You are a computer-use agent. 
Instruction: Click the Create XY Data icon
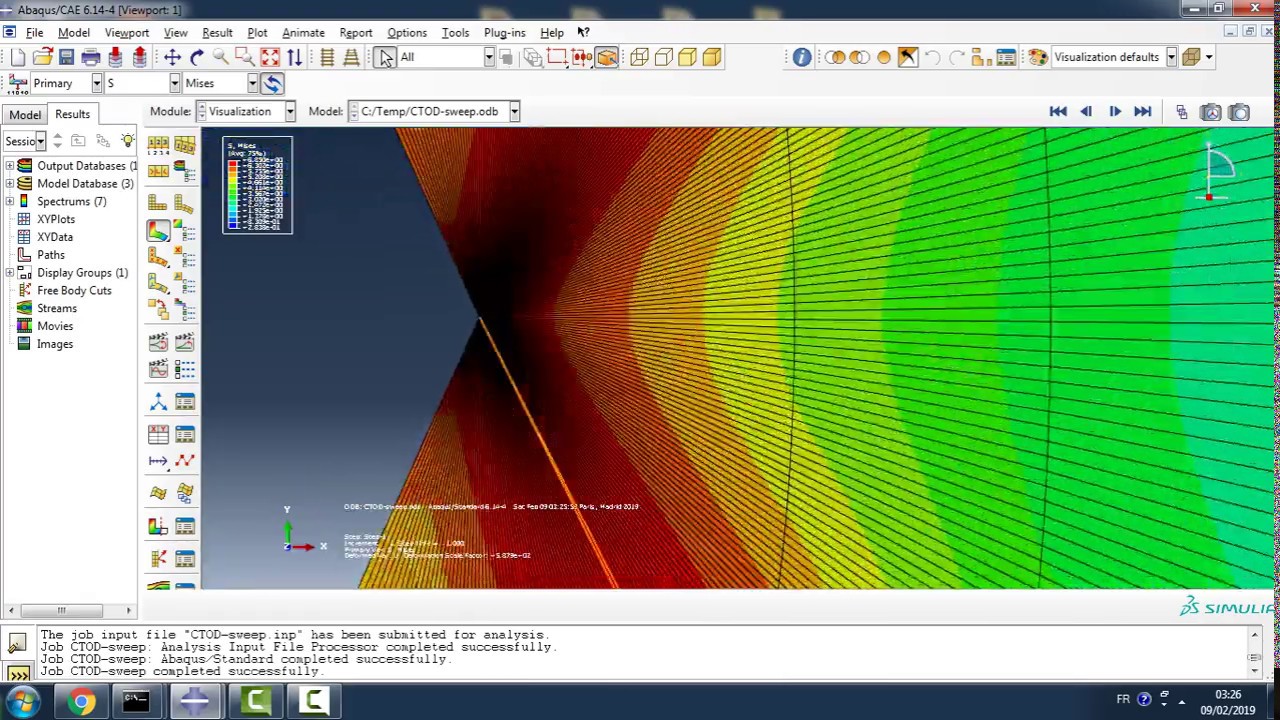158,434
